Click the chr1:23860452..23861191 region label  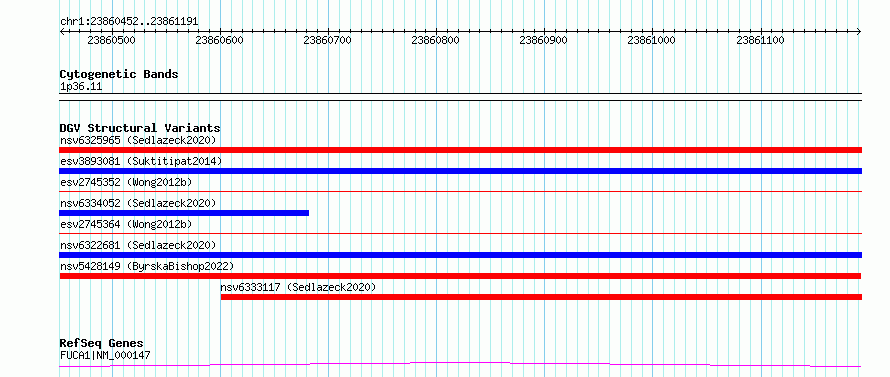[129, 22]
